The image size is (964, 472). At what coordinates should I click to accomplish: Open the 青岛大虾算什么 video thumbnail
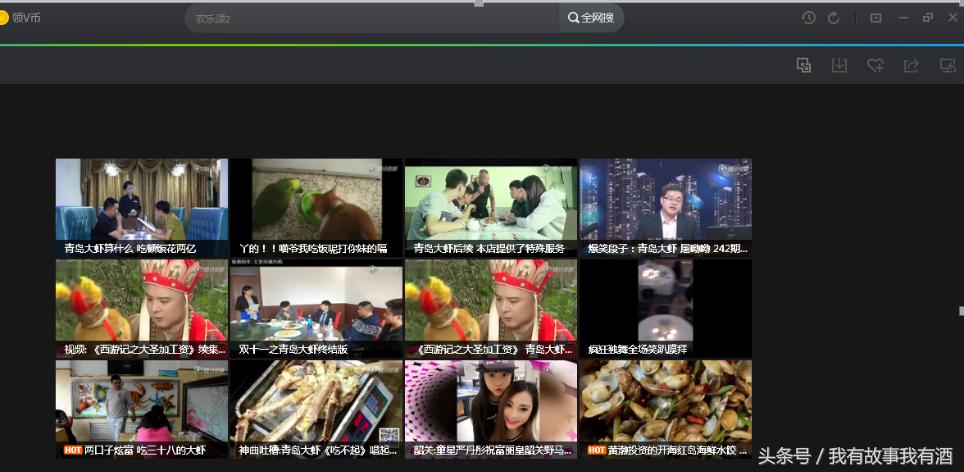[141, 207]
